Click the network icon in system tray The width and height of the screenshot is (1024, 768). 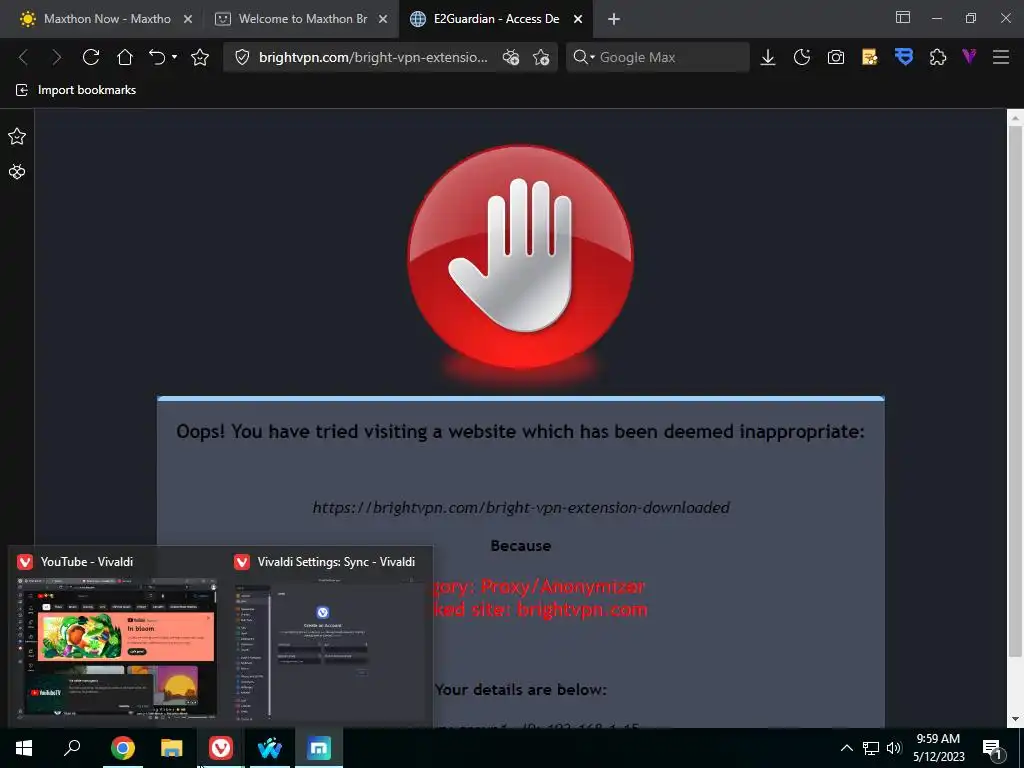871,748
